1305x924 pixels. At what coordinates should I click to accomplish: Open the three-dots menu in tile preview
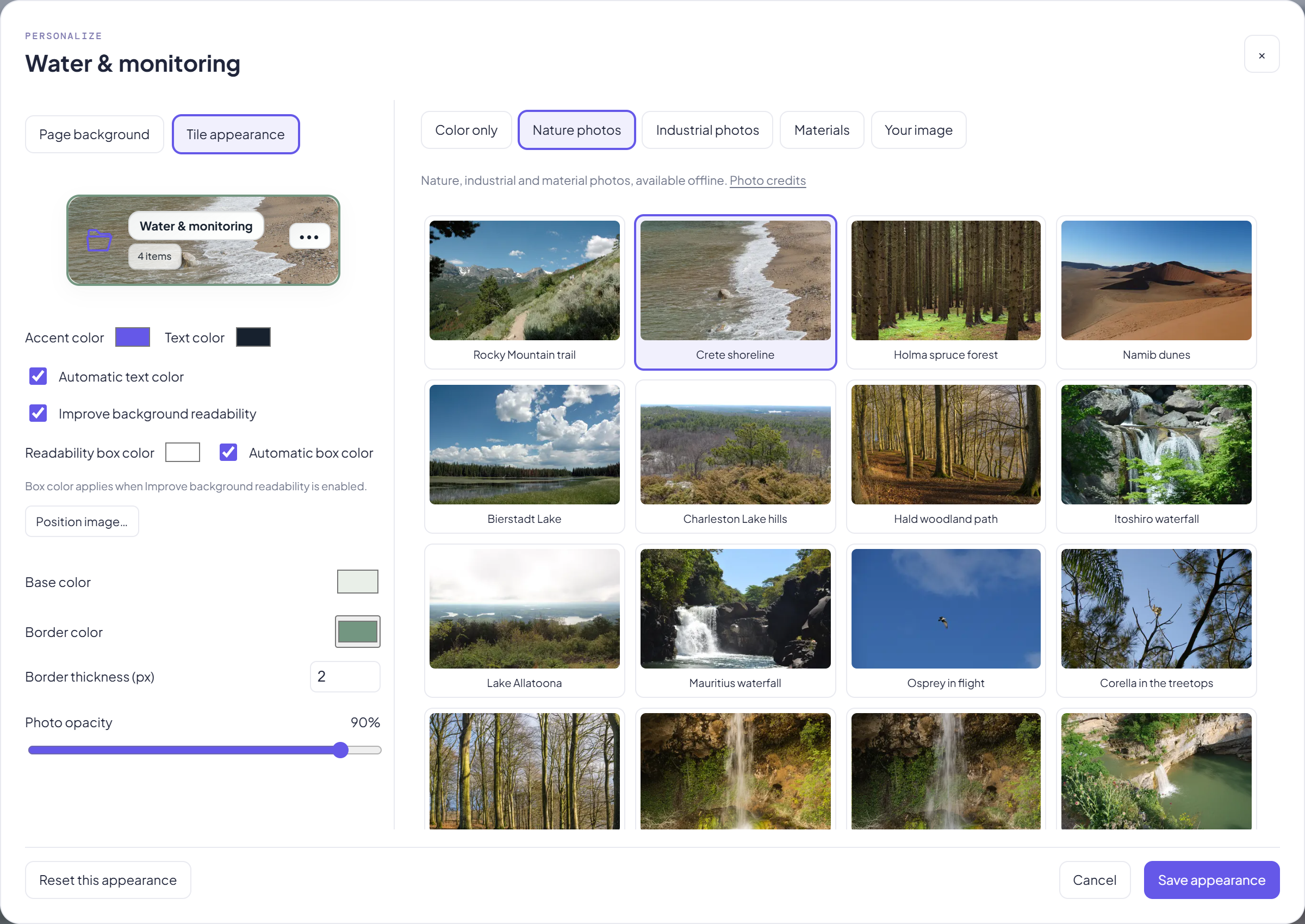tap(309, 236)
